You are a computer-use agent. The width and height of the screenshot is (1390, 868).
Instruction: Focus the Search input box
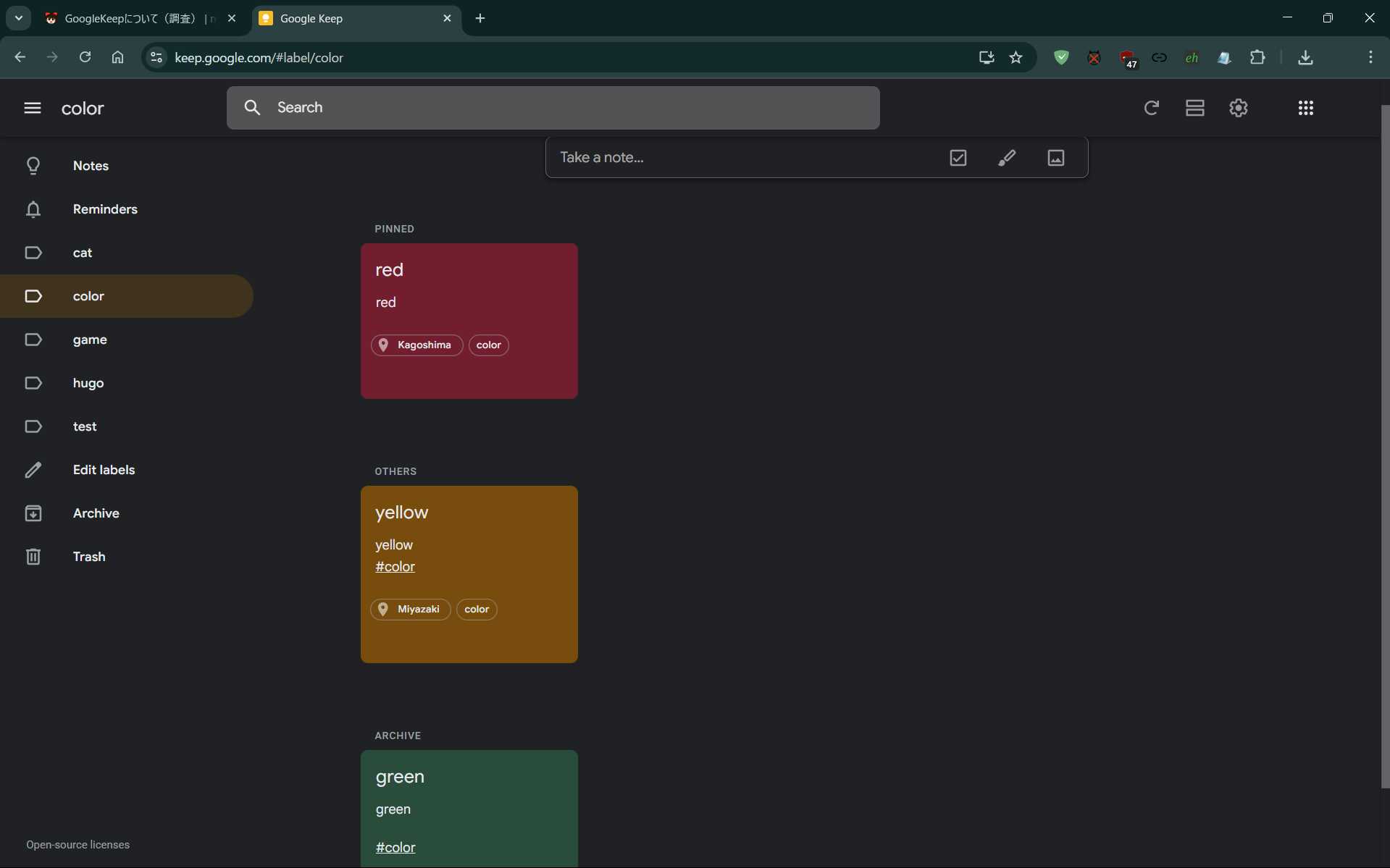pos(553,108)
